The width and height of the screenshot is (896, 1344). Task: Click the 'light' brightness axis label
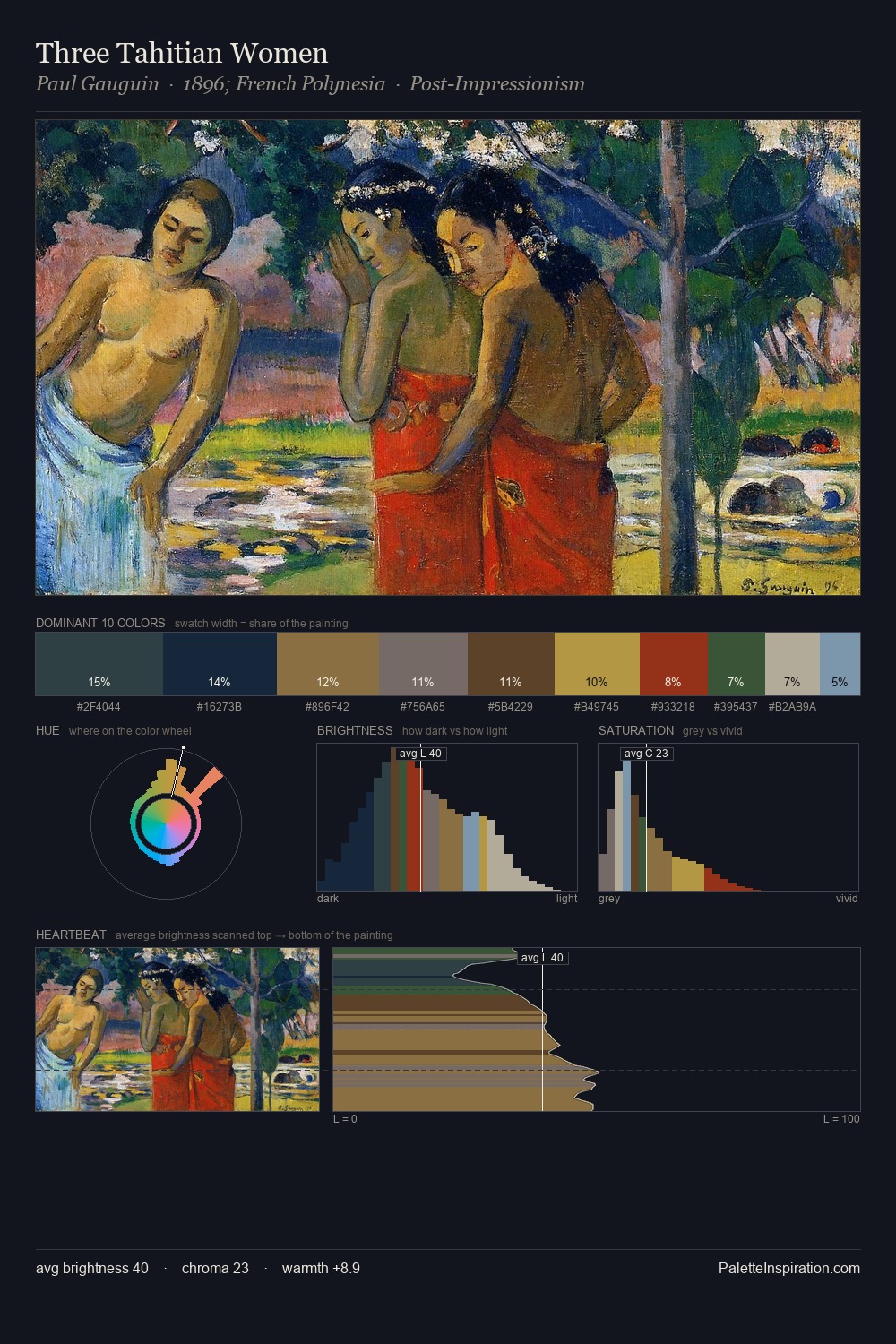[566, 899]
